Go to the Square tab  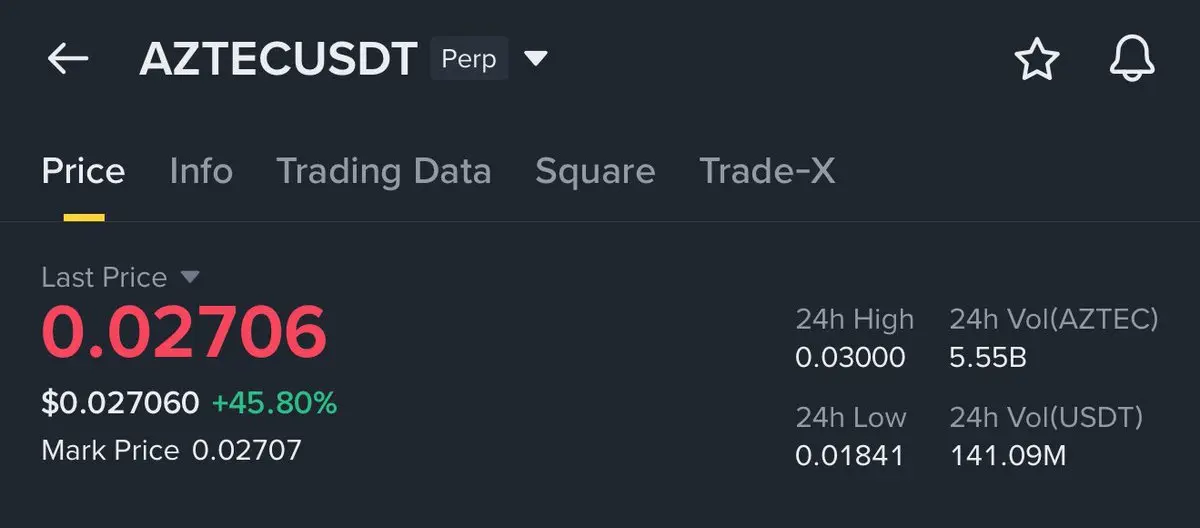(595, 171)
